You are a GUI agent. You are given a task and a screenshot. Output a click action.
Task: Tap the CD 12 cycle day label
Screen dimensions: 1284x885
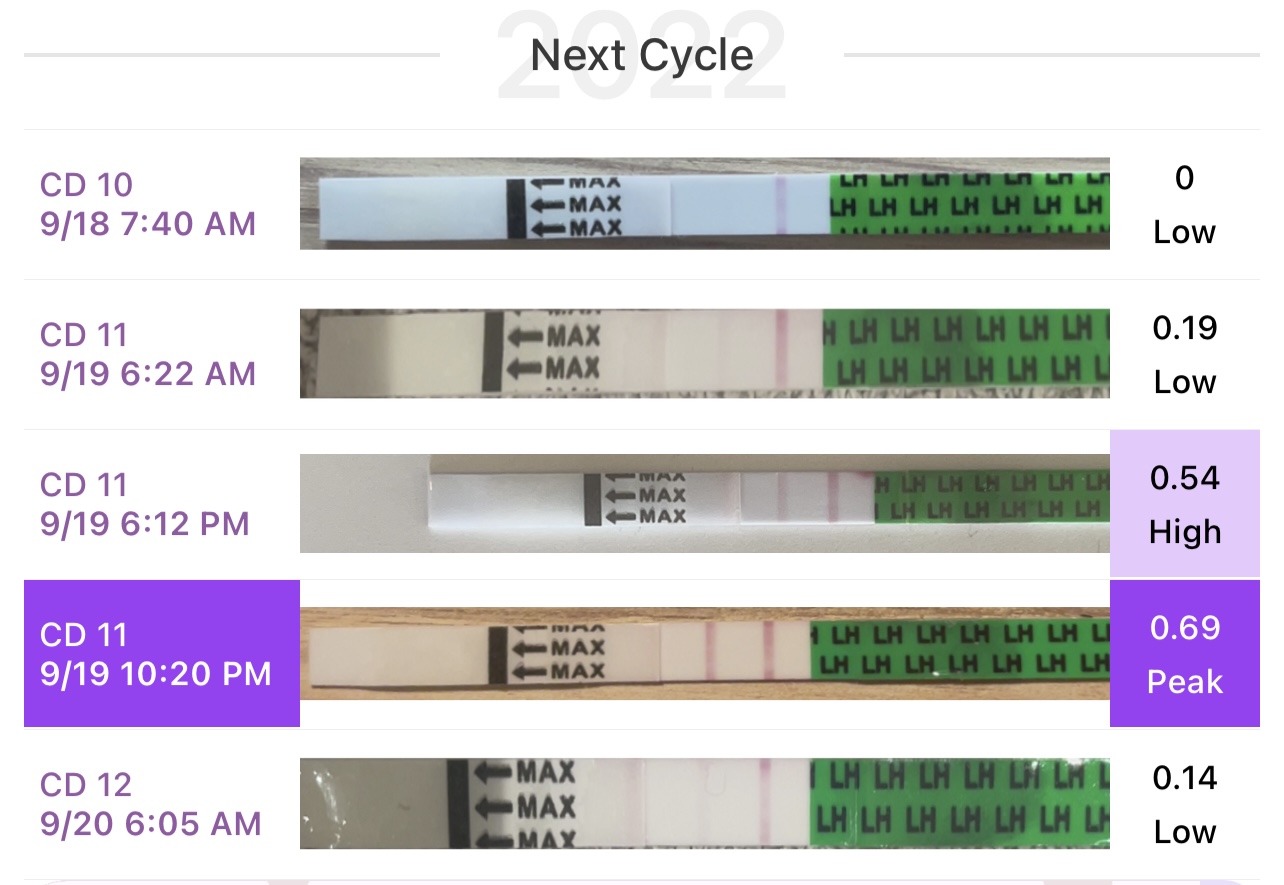[86, 785]
